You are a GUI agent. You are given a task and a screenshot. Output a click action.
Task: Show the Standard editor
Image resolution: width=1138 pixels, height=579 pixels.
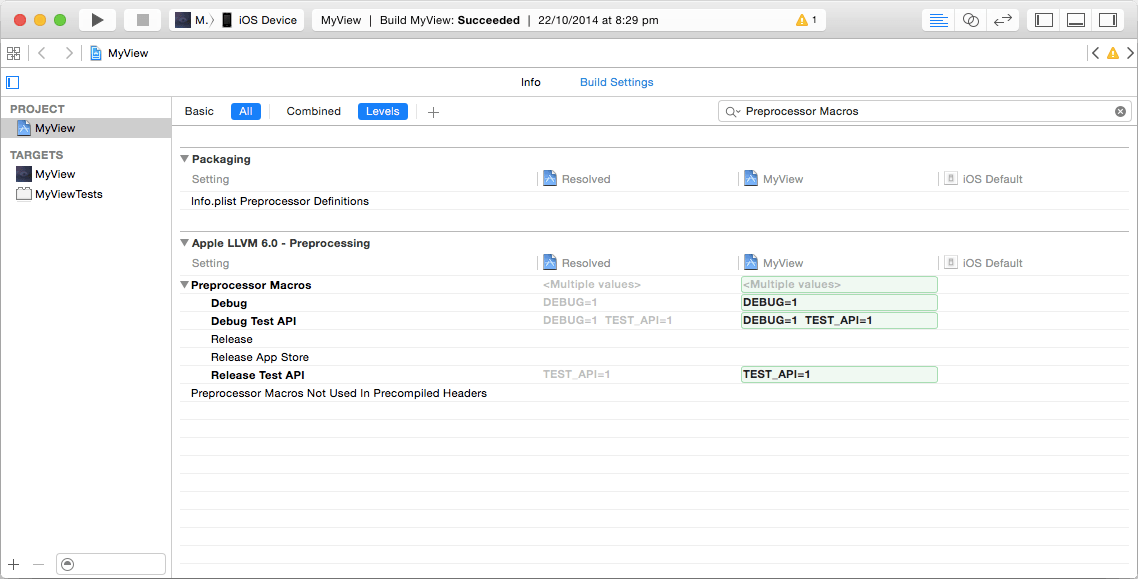(938, 20)
